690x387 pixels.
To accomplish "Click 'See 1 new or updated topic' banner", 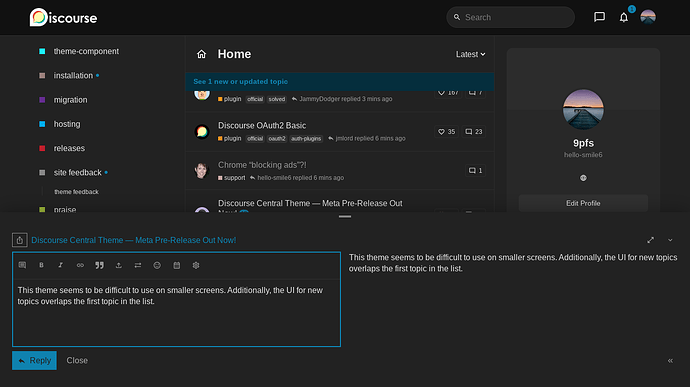I will click(x=340, y=81).
